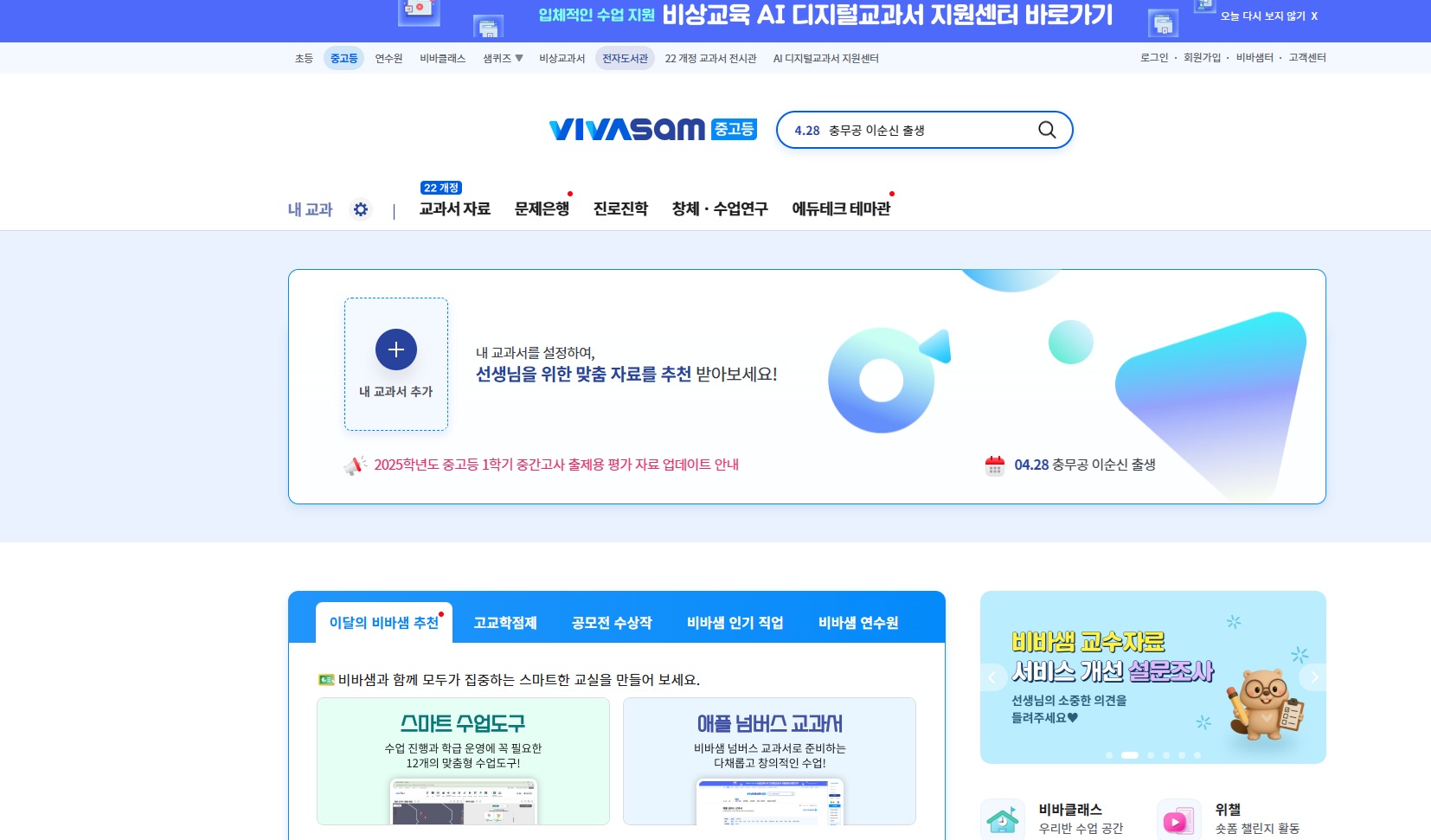The height and width of the screenshot is (840, 1431).
Task: Click the megaphone notice icon
Action: 355,465
